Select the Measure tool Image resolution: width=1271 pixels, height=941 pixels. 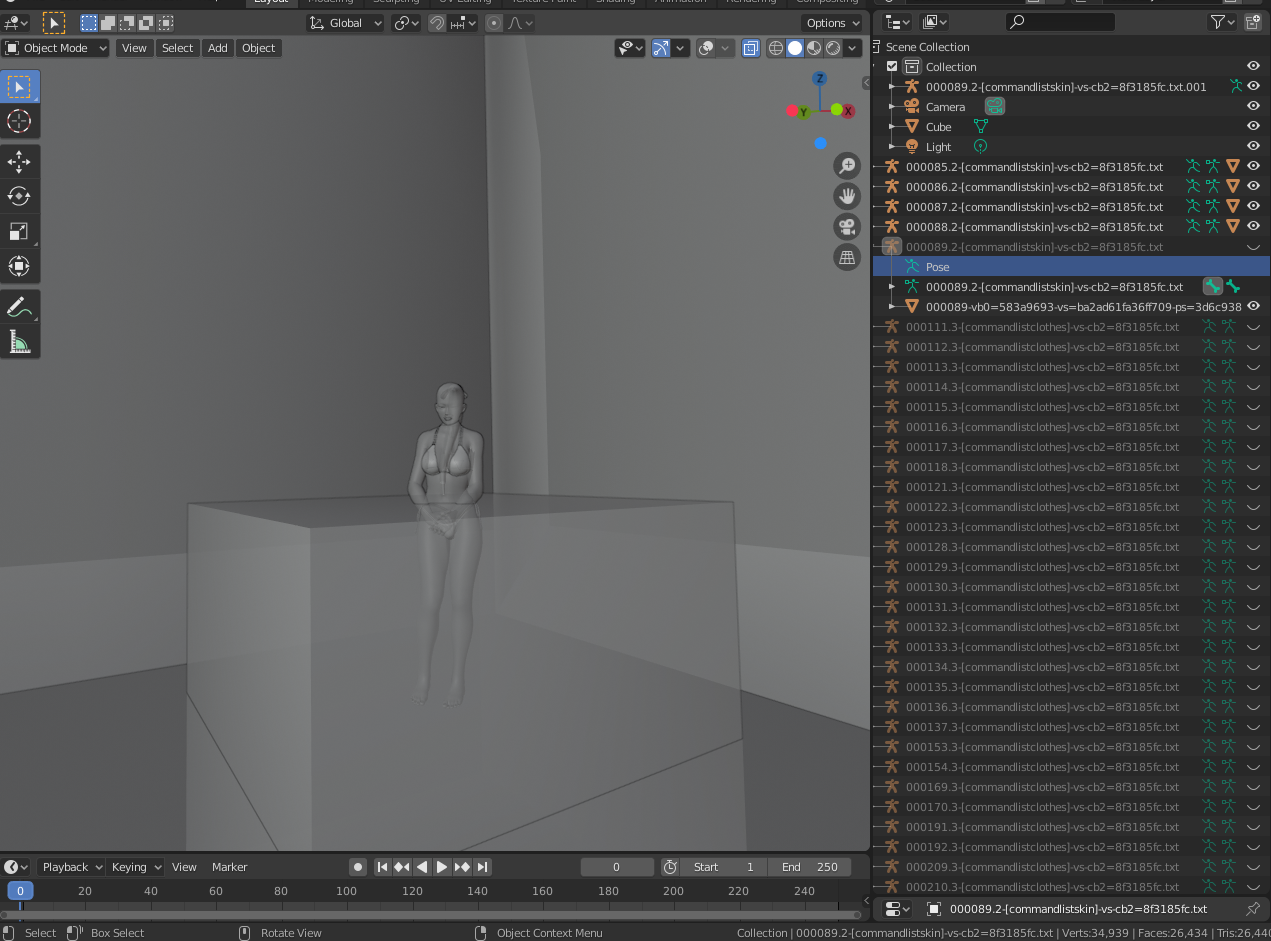click(x=19, y=342)
